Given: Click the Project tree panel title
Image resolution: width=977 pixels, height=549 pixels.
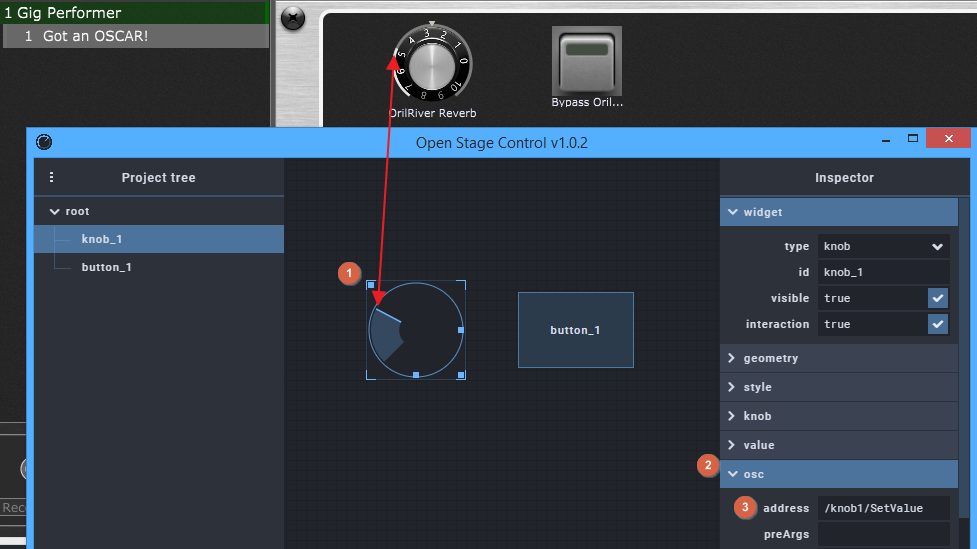Looking at the screenshot, I should (158, 178).
